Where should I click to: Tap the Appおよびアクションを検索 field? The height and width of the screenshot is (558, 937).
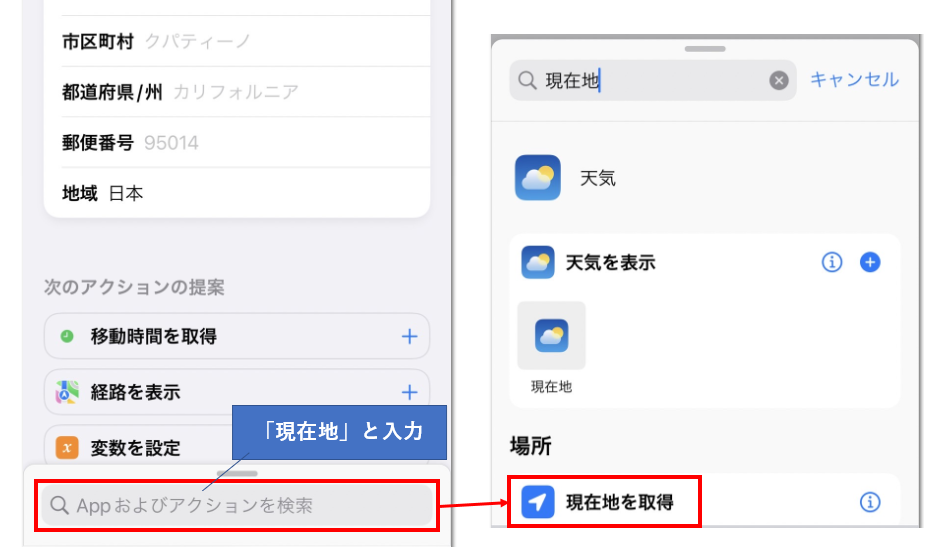(x=237, y=505)
